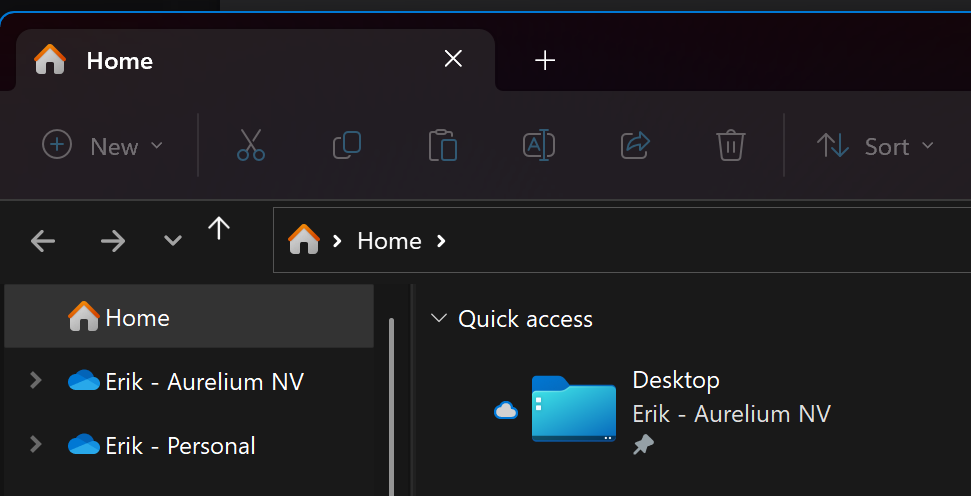Open the Sort options dropdown
Image resolution: width=971 pixels, height=496 pixels.
875,146
